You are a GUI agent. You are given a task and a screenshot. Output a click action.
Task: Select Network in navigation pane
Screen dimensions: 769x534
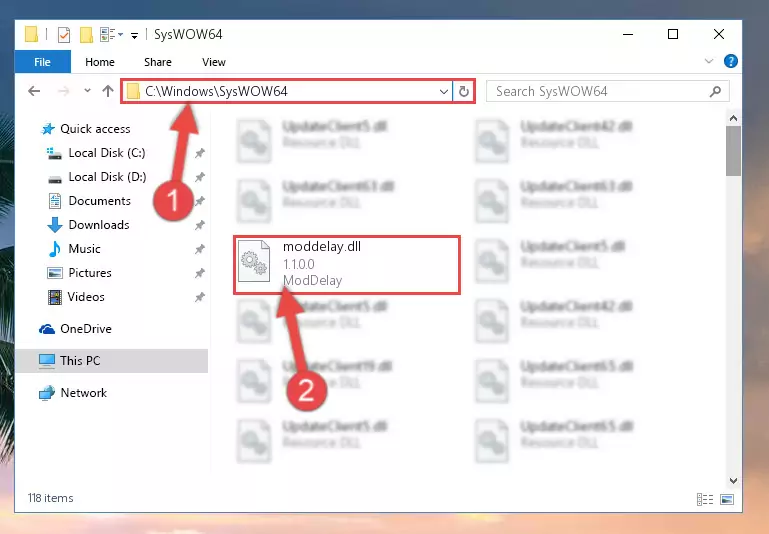[x=83, y=393]
